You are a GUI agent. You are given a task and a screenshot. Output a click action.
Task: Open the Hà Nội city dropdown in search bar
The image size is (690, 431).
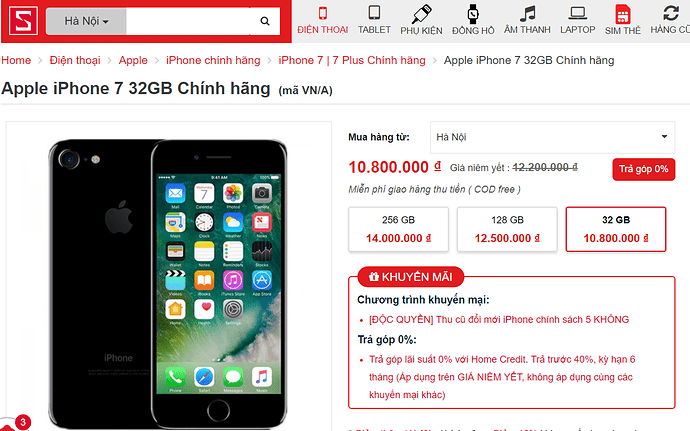(x=86, y=21)
